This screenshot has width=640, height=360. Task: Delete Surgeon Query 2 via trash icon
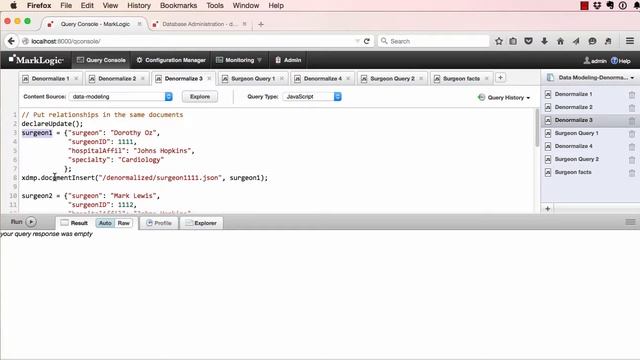coord(631,160)
